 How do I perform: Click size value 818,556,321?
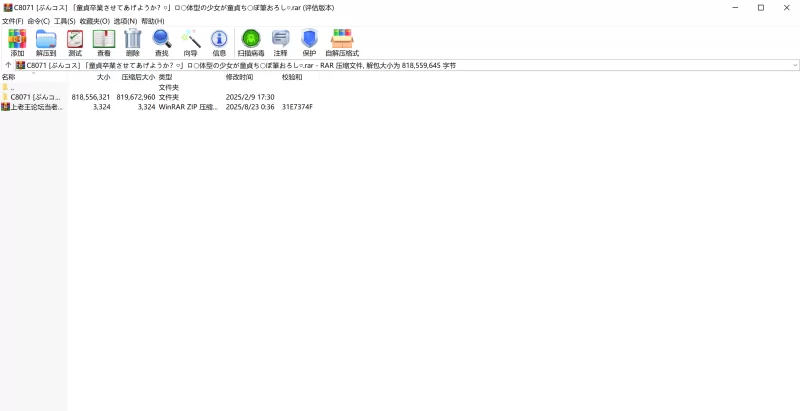91,97
